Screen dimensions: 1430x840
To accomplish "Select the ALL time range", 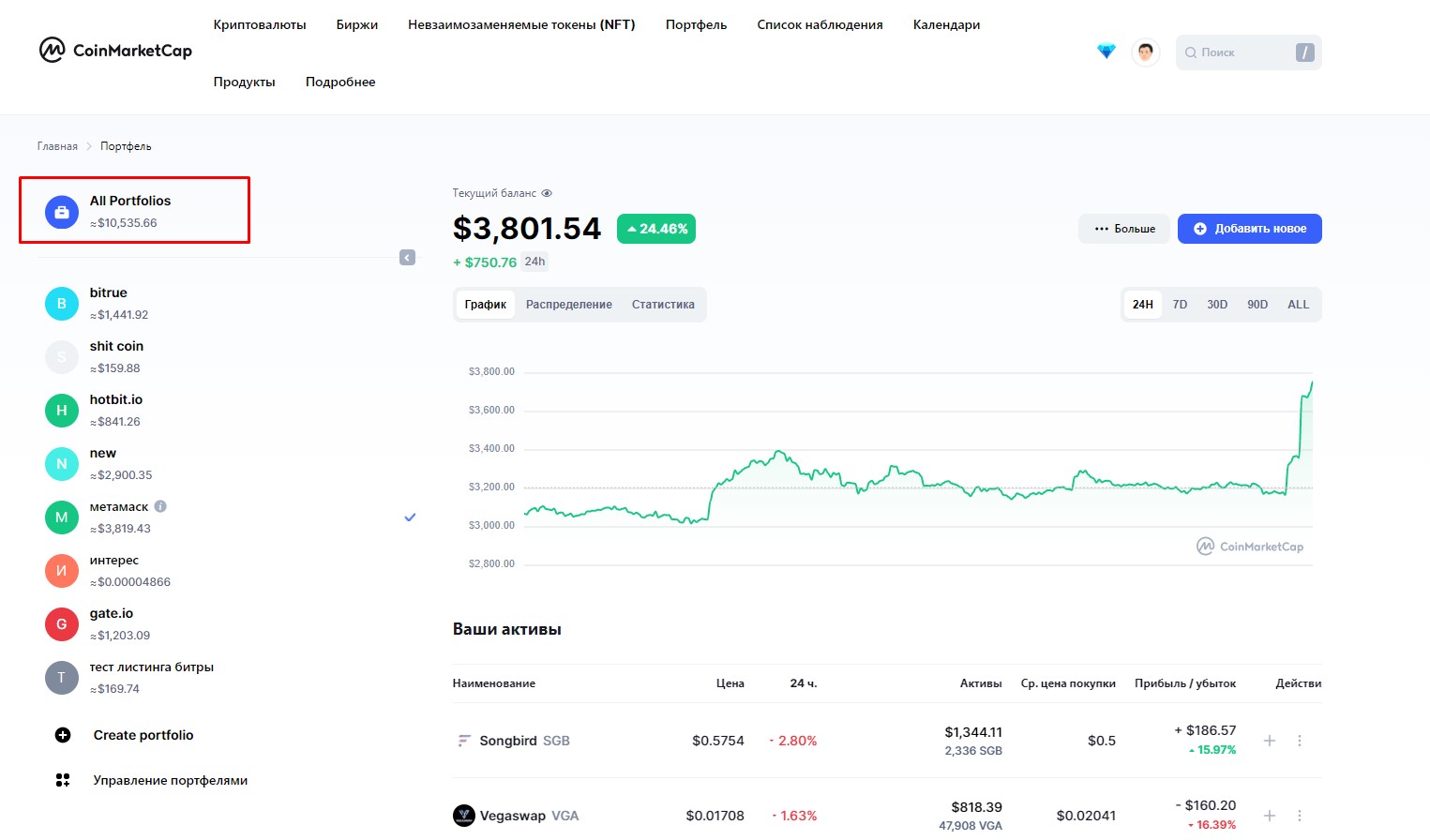I will point(1299,305).
